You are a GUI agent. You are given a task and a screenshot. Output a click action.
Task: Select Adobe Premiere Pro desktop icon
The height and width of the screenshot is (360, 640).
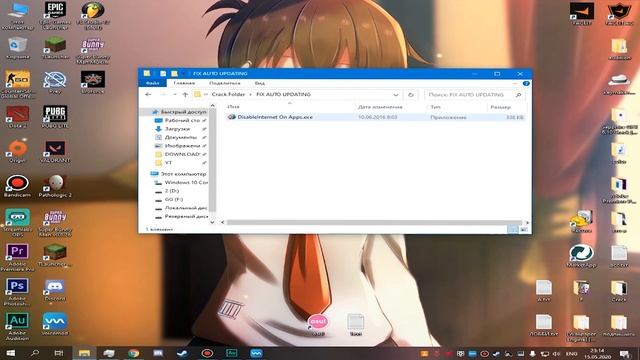17,258
